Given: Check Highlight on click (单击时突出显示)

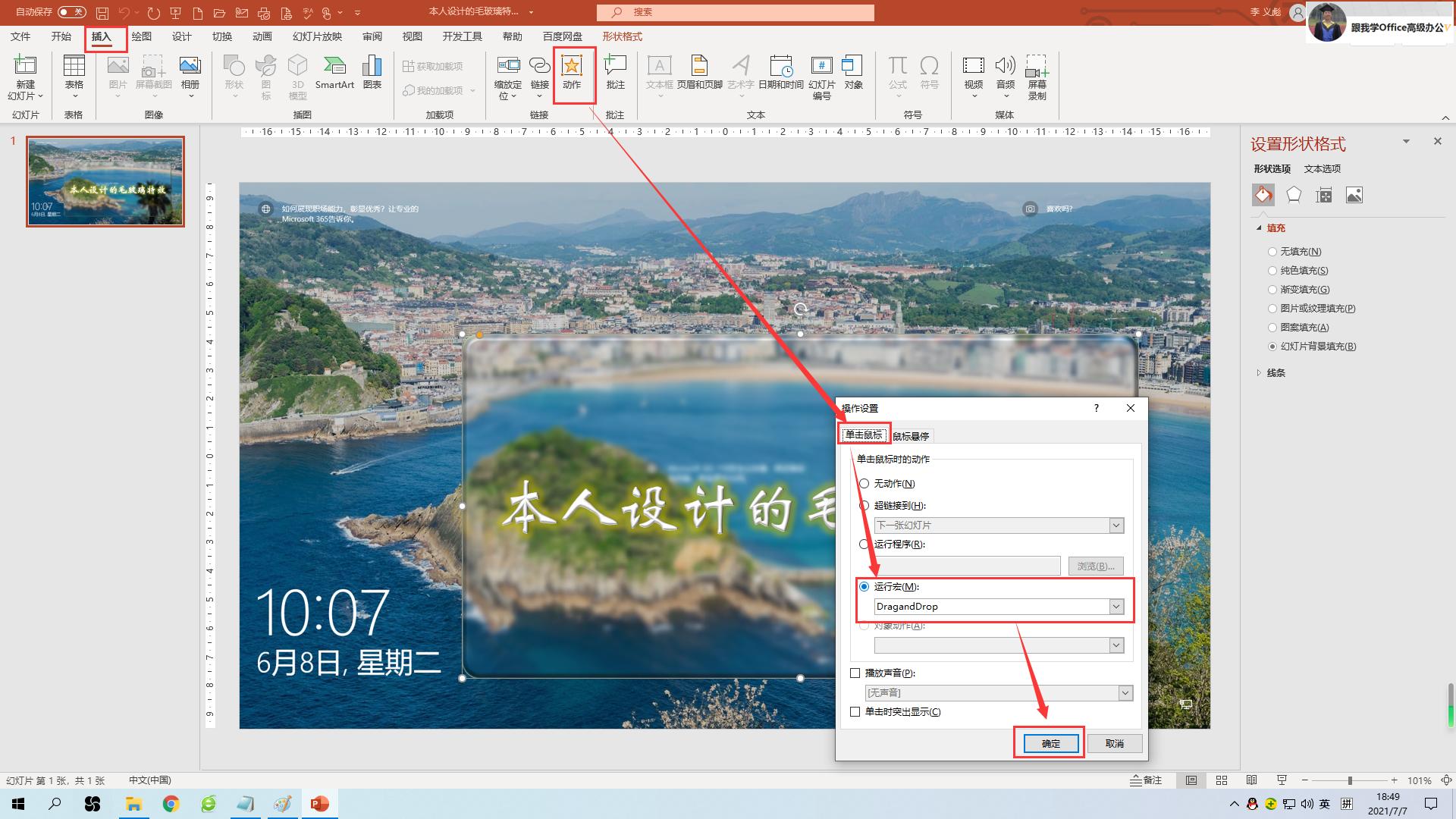Looking at the screenshot, I should [855, 712].
